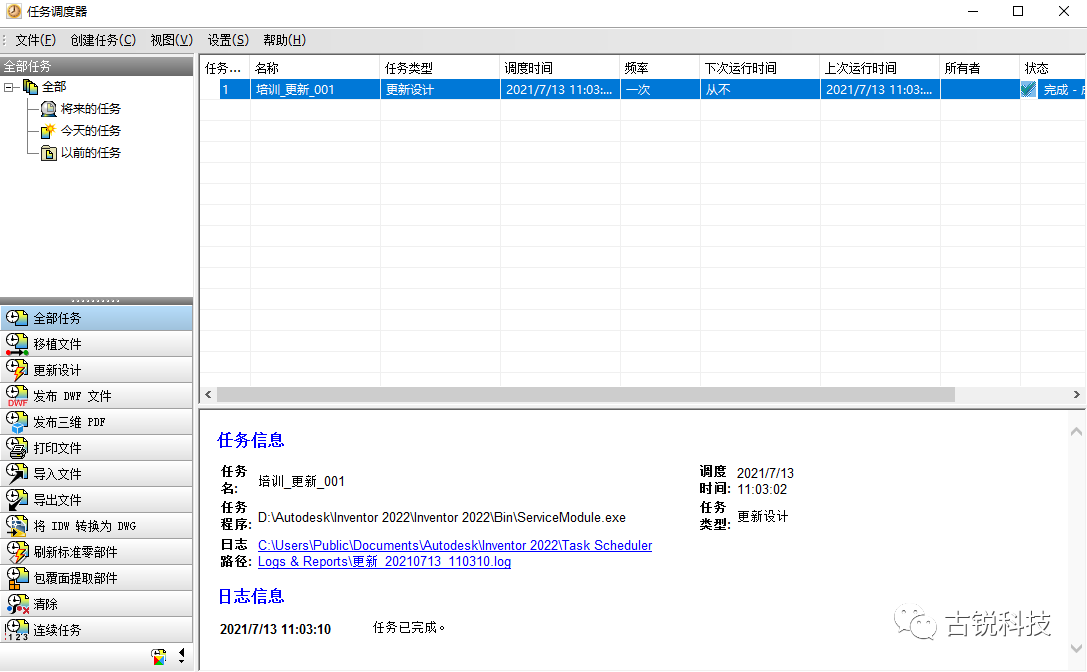The height and width of the screenshot is (672, 1087).
Task: Open the 文件(F) menu
Action: pos(35,40)
